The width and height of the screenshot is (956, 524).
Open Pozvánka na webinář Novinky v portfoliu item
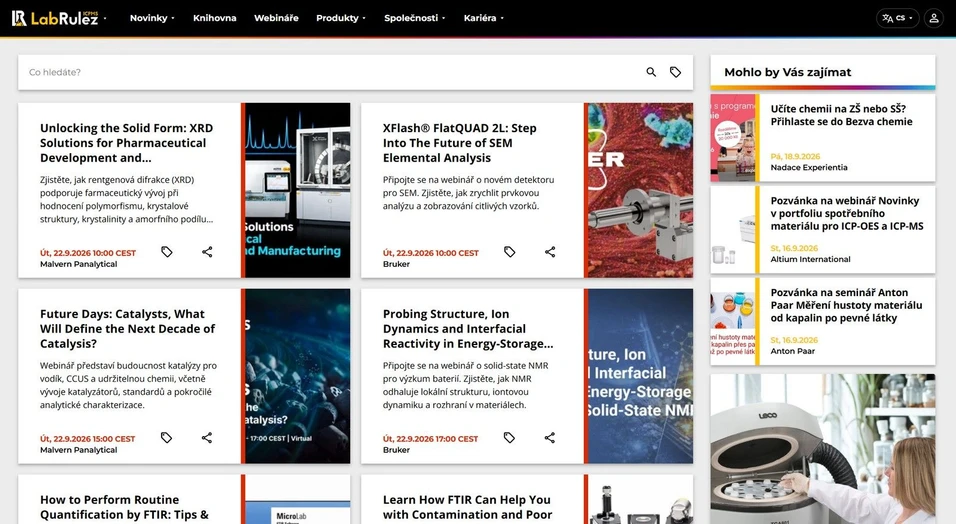(847, 214)
